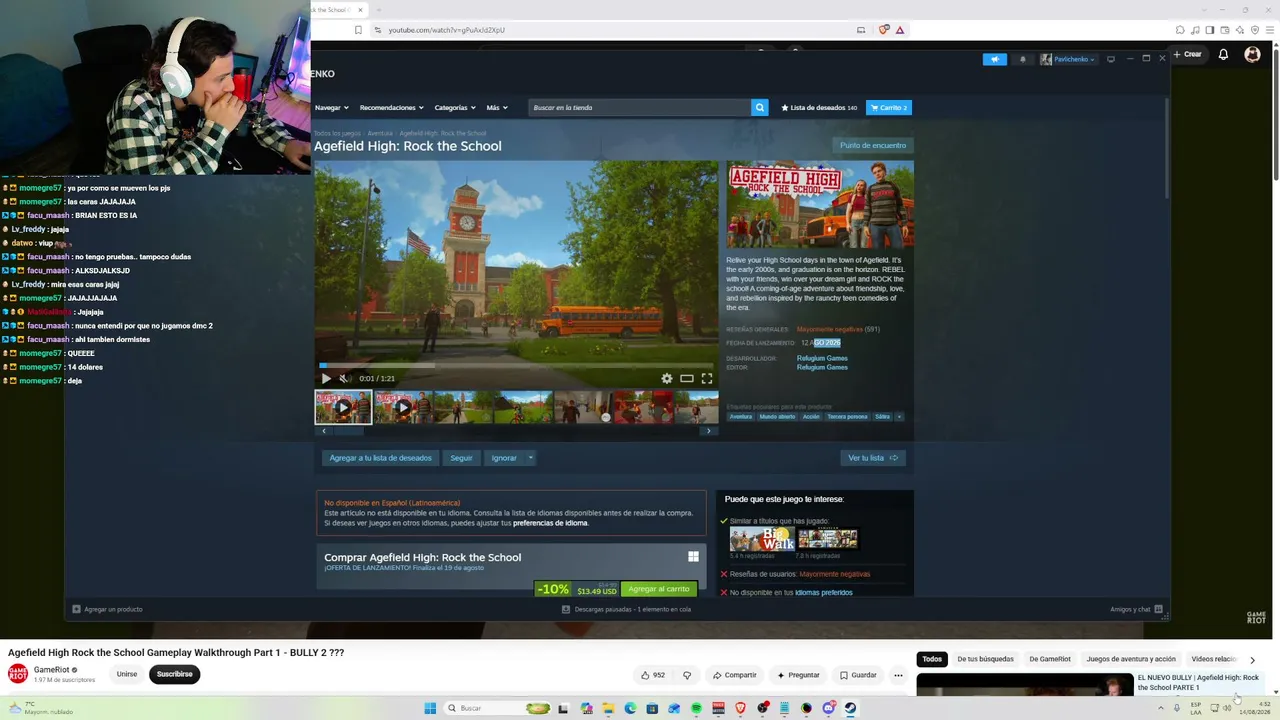Enter fullscreen on the Steam trailer
The image size is (1280, 720).
pyautogui.click(x=707, y=378)
